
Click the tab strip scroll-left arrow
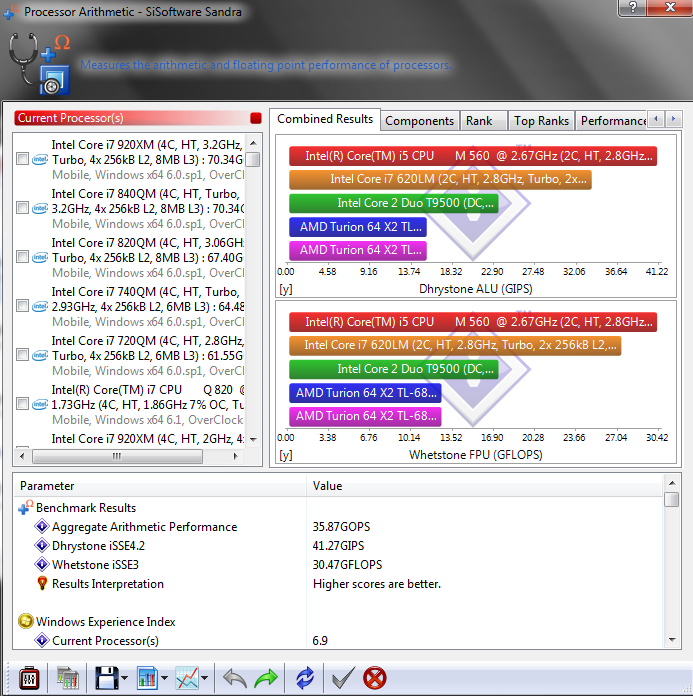click(x=656, y=119)
